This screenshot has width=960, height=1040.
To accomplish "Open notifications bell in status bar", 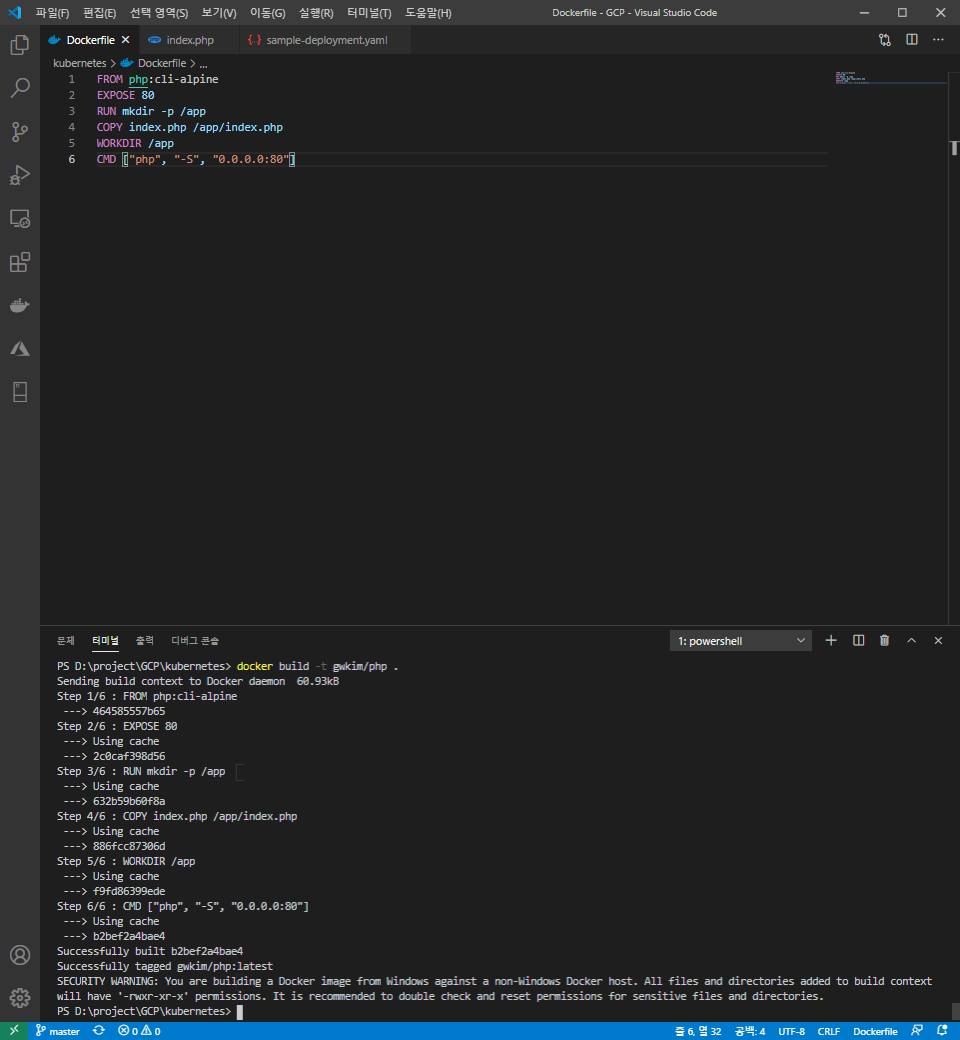I will coord(942,1031).
